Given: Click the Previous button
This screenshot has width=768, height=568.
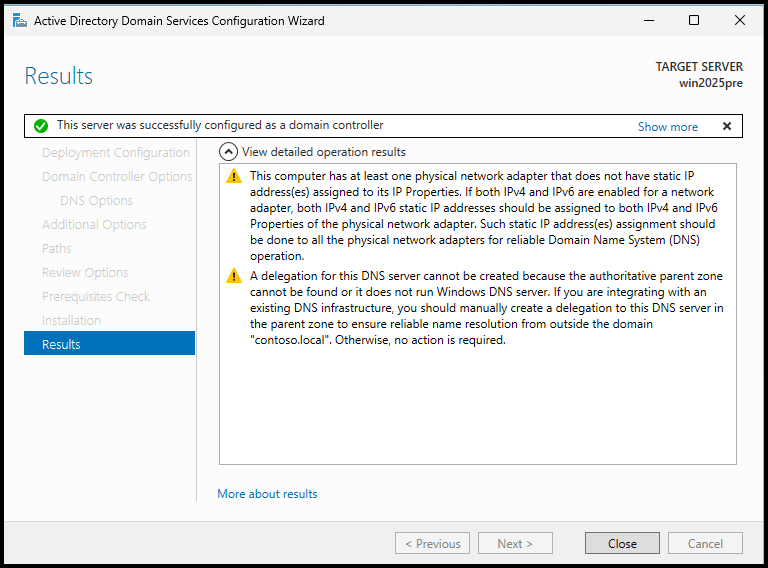Looking at the screenshot, I should click(x=432, y=544).
